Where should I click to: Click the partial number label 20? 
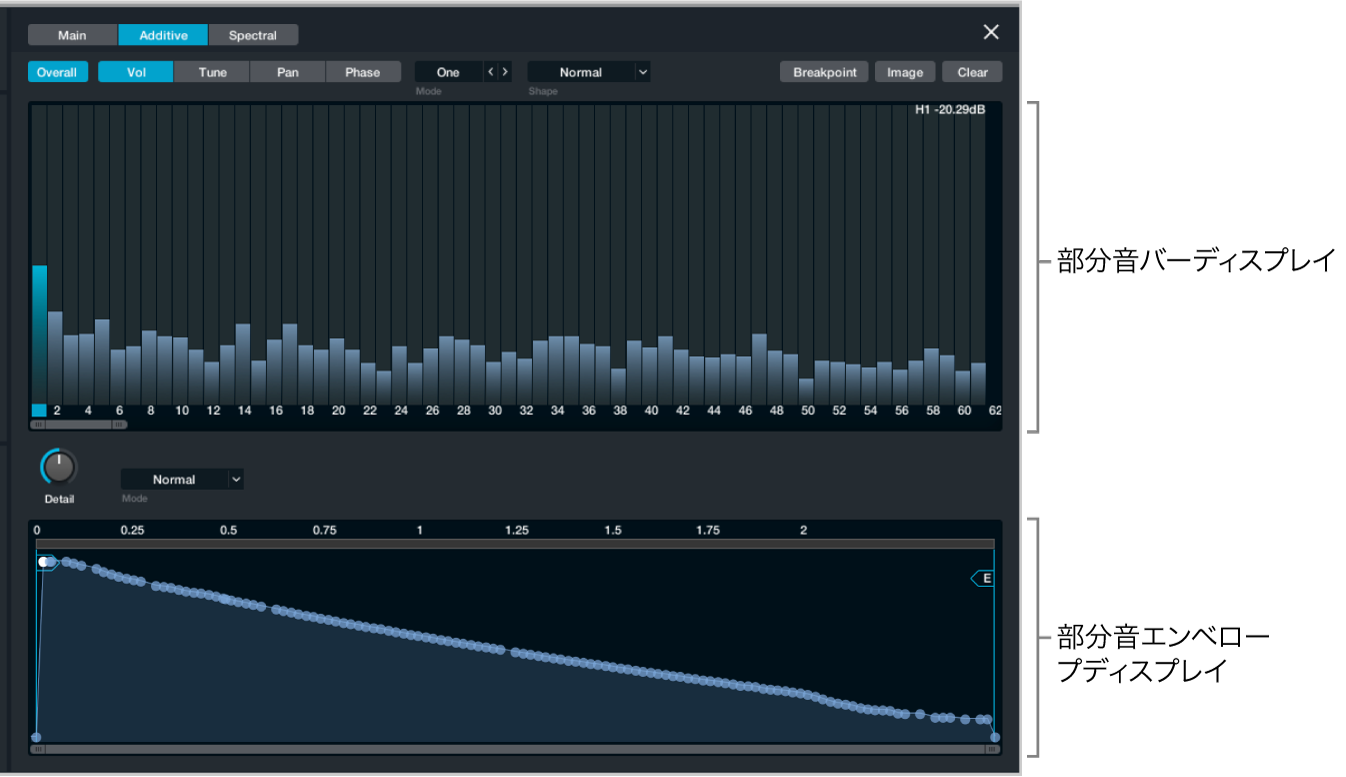point(338,411)
